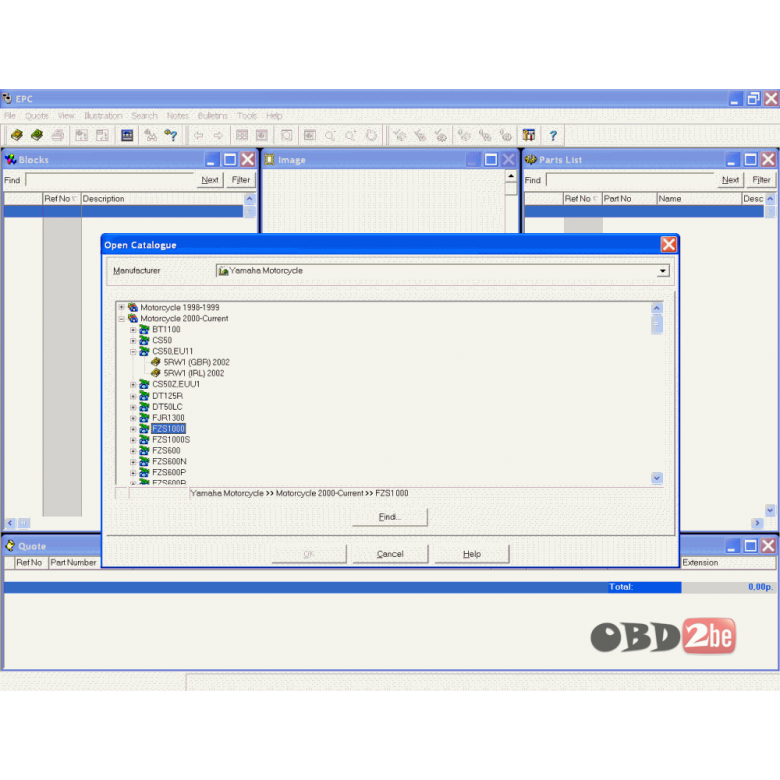This screenshot has height=780, width=780.
Task: Collapse the CS50,EU11 tree node
Action: (x=133, y=351)
